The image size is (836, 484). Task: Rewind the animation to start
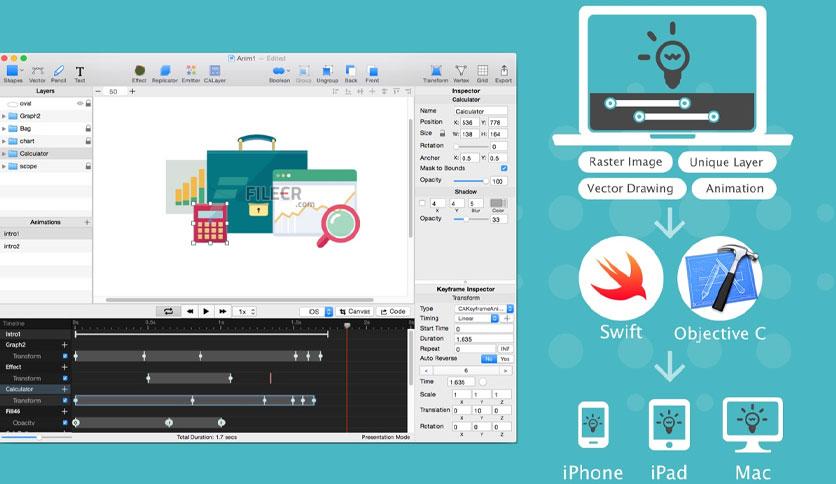[x=190, y=311]
